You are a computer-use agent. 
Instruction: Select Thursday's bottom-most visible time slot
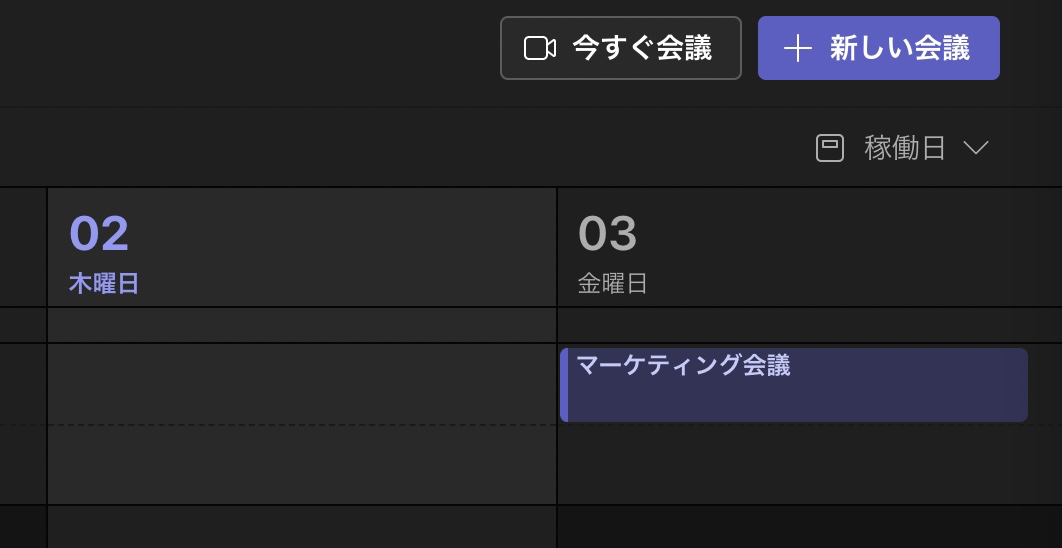[302, 527]
